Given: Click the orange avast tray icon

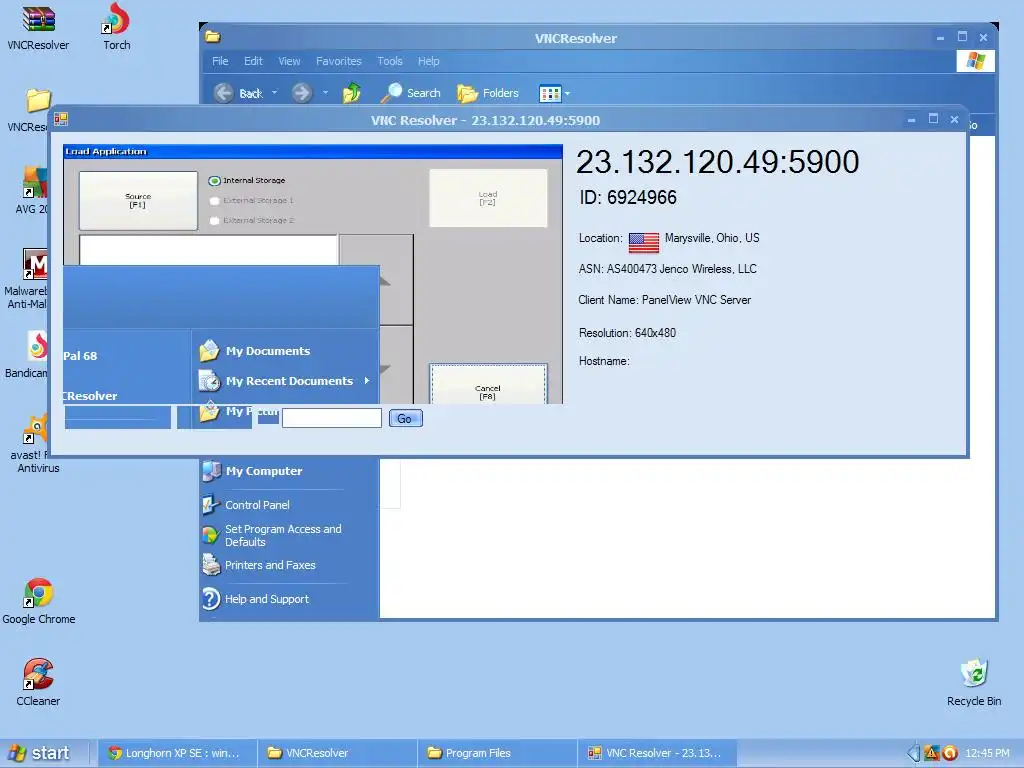Looking at the screenshot, I should pyautogui.click(x=950, y=753).
